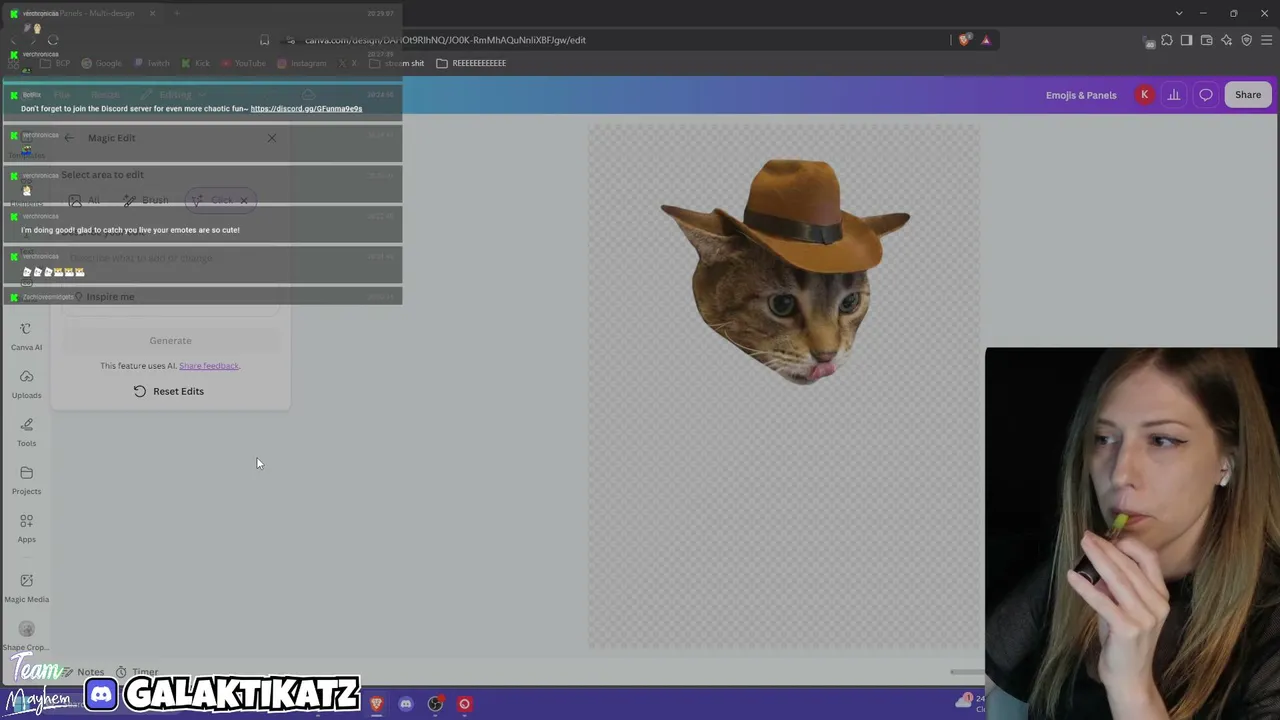Open the Instagram bookmark
Image resolution: width=1280 pixels, height=720 pixels.
pyautogui.click(x=302, y=63)
